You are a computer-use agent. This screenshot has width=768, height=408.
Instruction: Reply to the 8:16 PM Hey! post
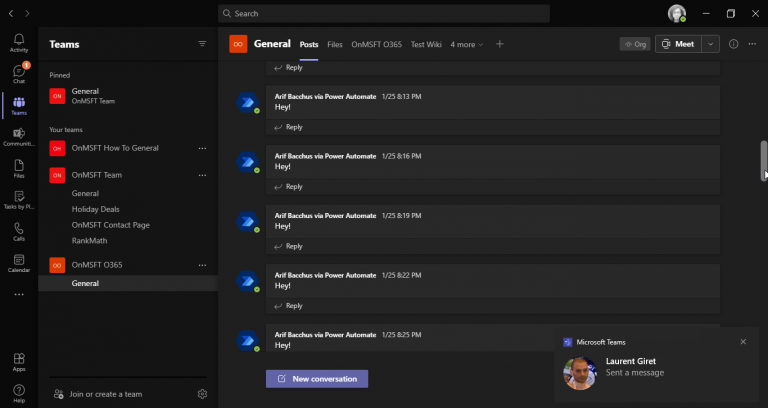point(288,187)
